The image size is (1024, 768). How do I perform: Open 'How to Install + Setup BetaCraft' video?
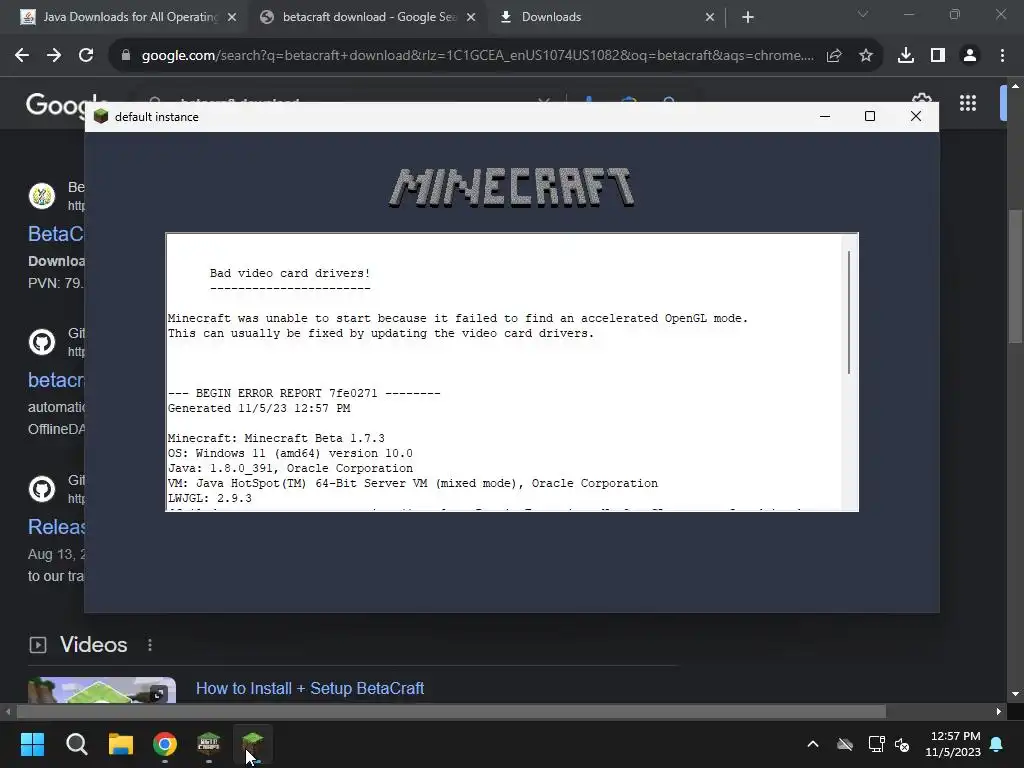coord(310,688)
